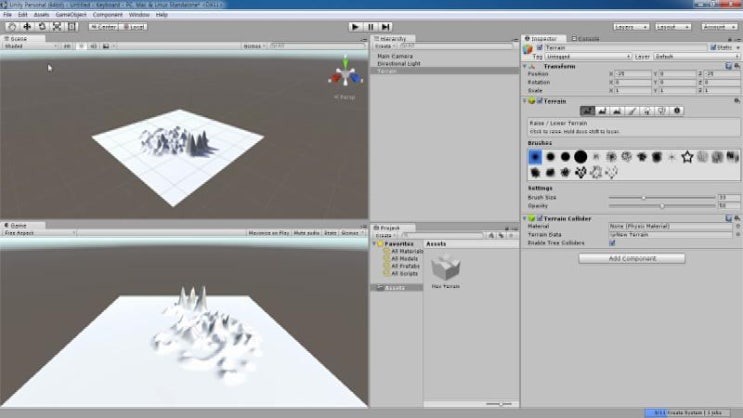Toggle the Enable Tree Colliders checkbox
Viewport: 743px width, 418px height.
612,243
